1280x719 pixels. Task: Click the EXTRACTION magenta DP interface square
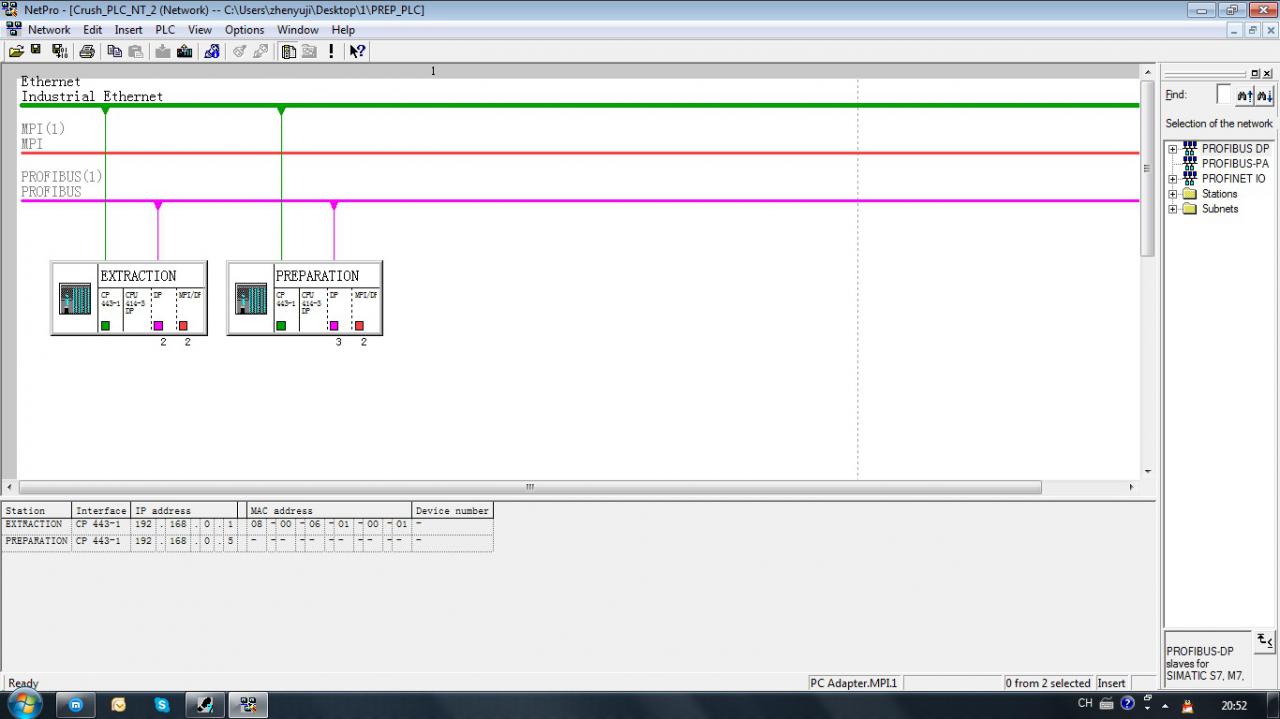158,325
